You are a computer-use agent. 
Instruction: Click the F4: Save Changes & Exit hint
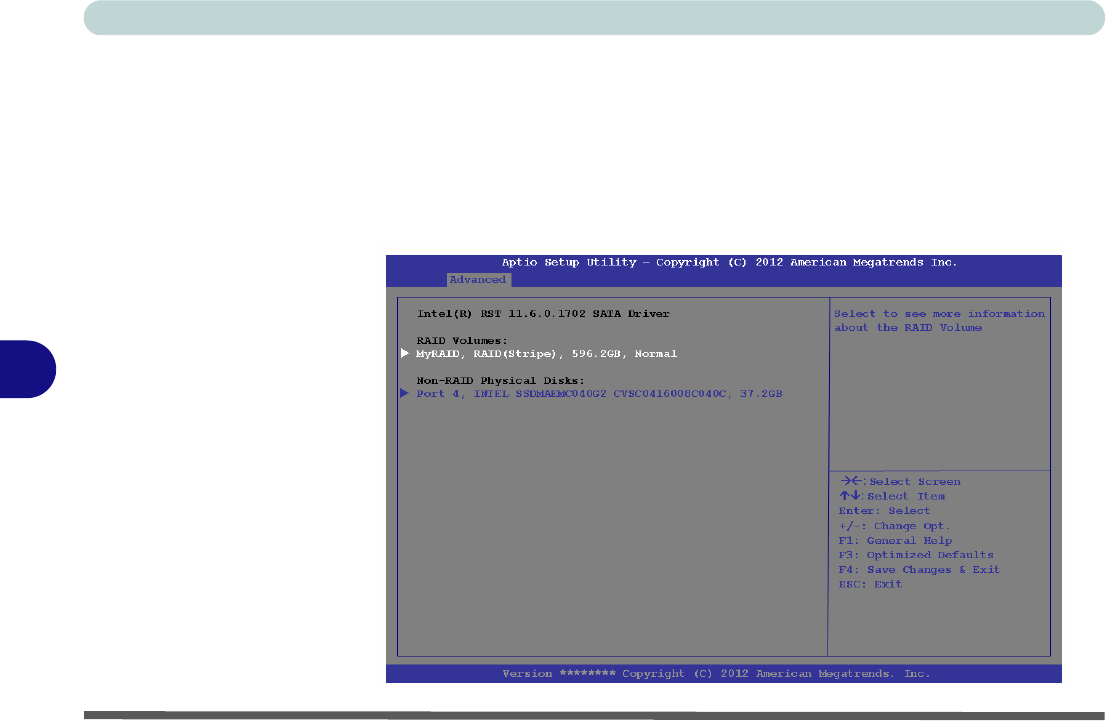[919, 570]
